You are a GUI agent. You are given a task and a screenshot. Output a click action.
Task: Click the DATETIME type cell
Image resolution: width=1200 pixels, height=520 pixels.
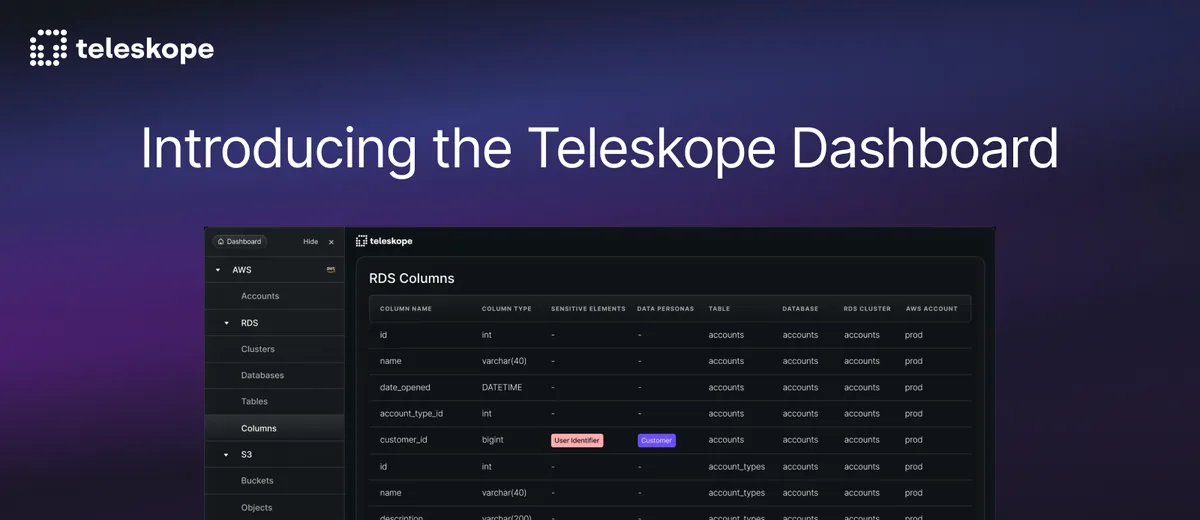pyautogui.click(x=501, y=387)
